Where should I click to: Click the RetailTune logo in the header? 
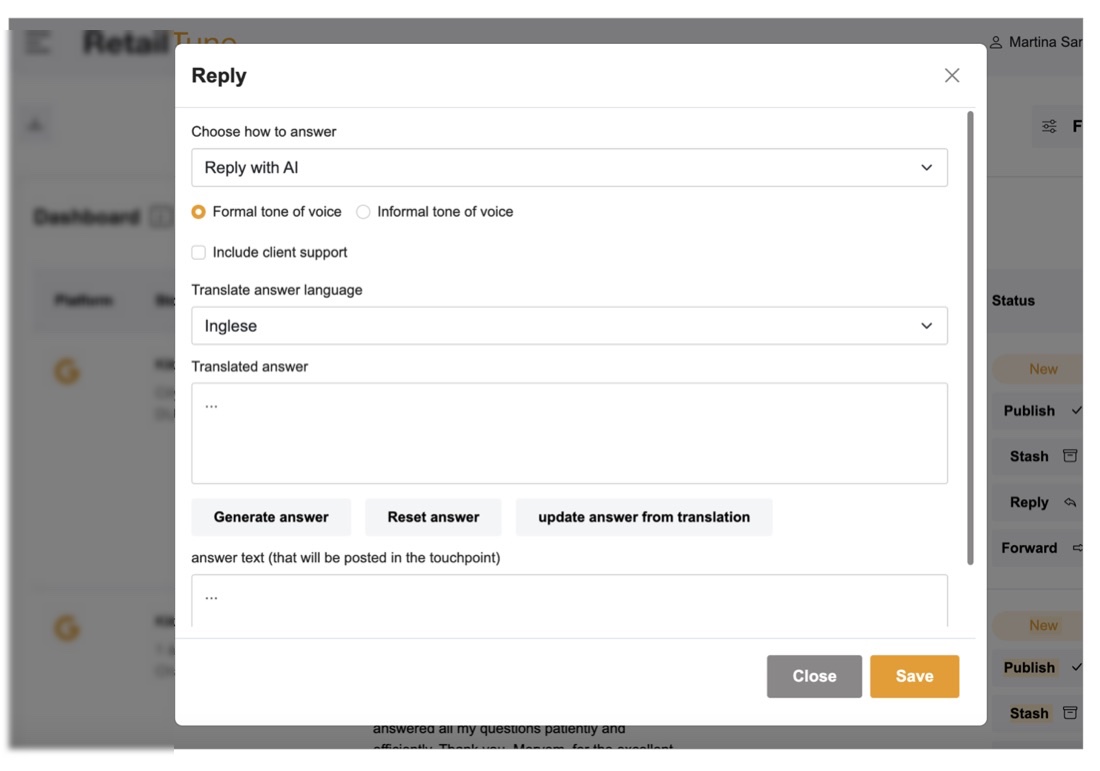pos(160,42)
